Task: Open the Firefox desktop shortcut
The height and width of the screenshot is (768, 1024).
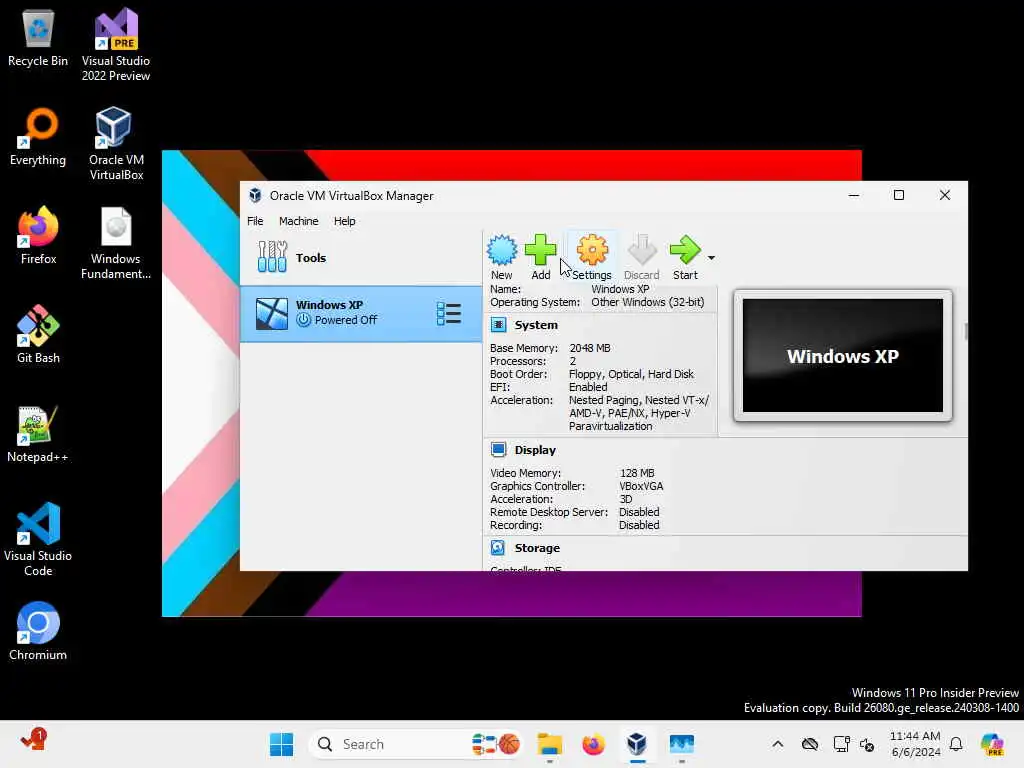Action: [x=38, y=236]
